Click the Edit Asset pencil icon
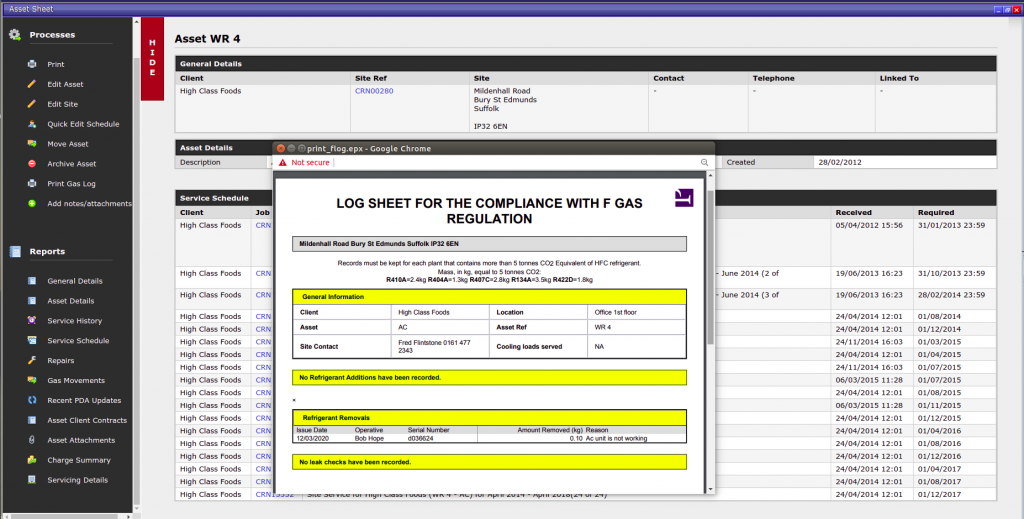Viewport: 1024px width, 519px height. (32, 84)
